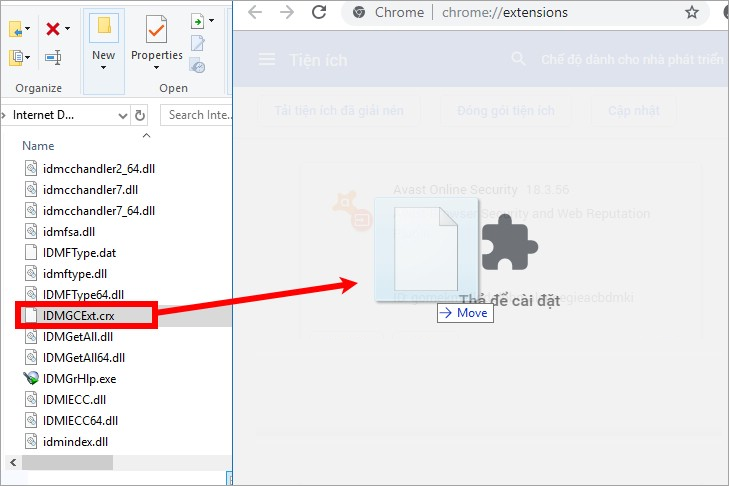Go back in Chrome browser
The image size is (729, 486).
(256, 13)
